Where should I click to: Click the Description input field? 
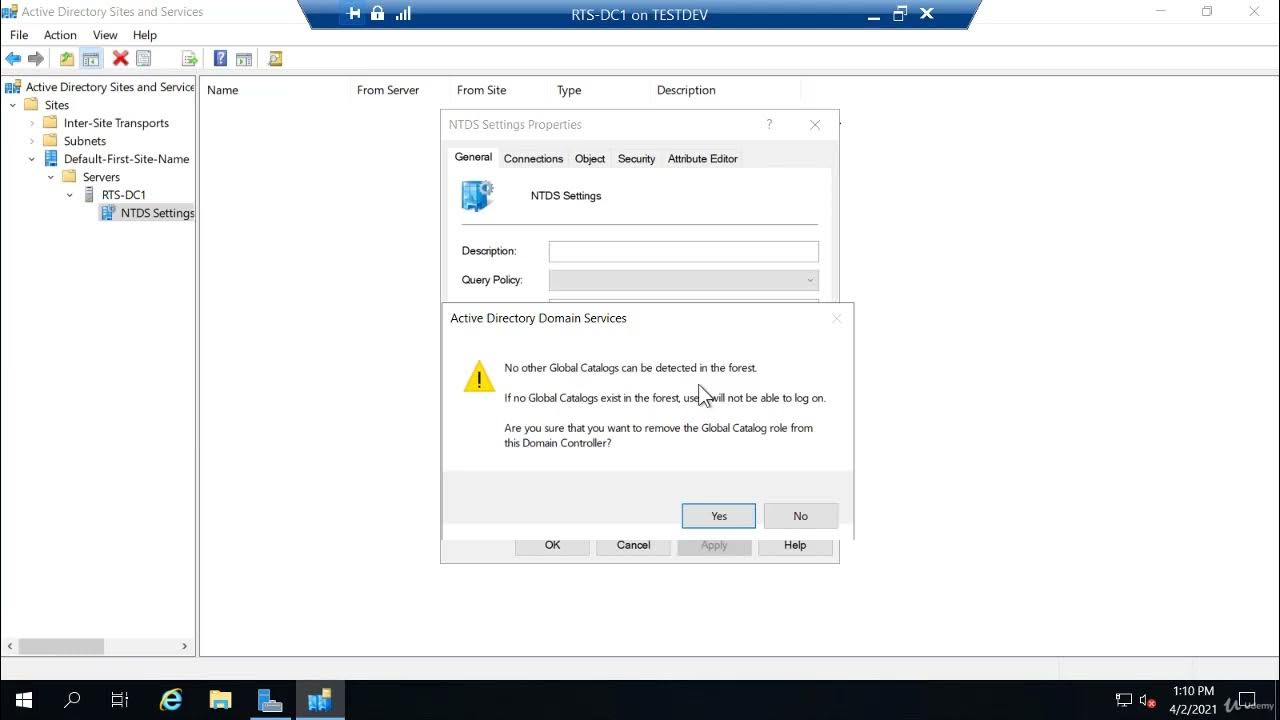tap(684, 251)
